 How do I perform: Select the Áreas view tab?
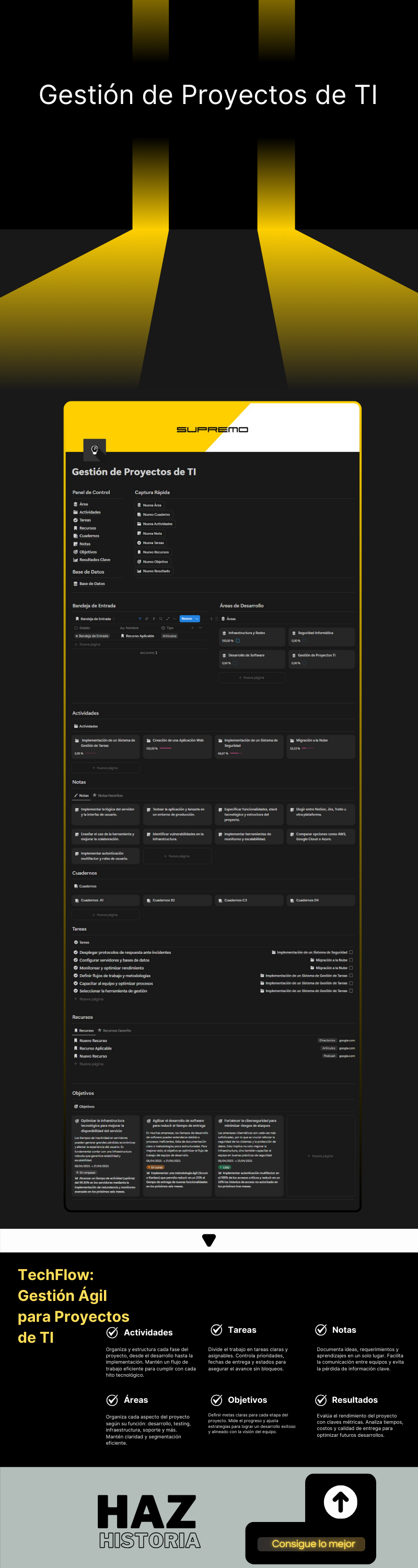(x=229, y=618)
